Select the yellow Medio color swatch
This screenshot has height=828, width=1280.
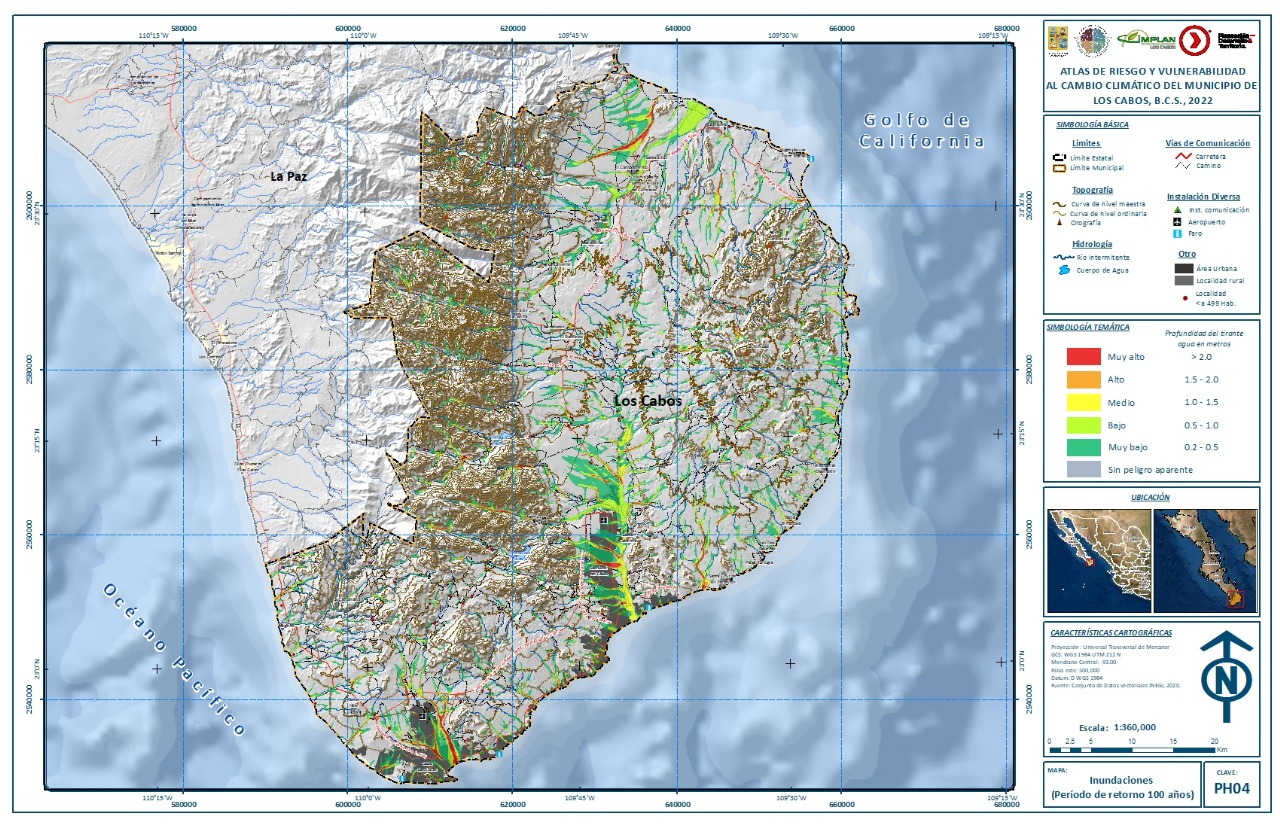[x=1082, y=402]
